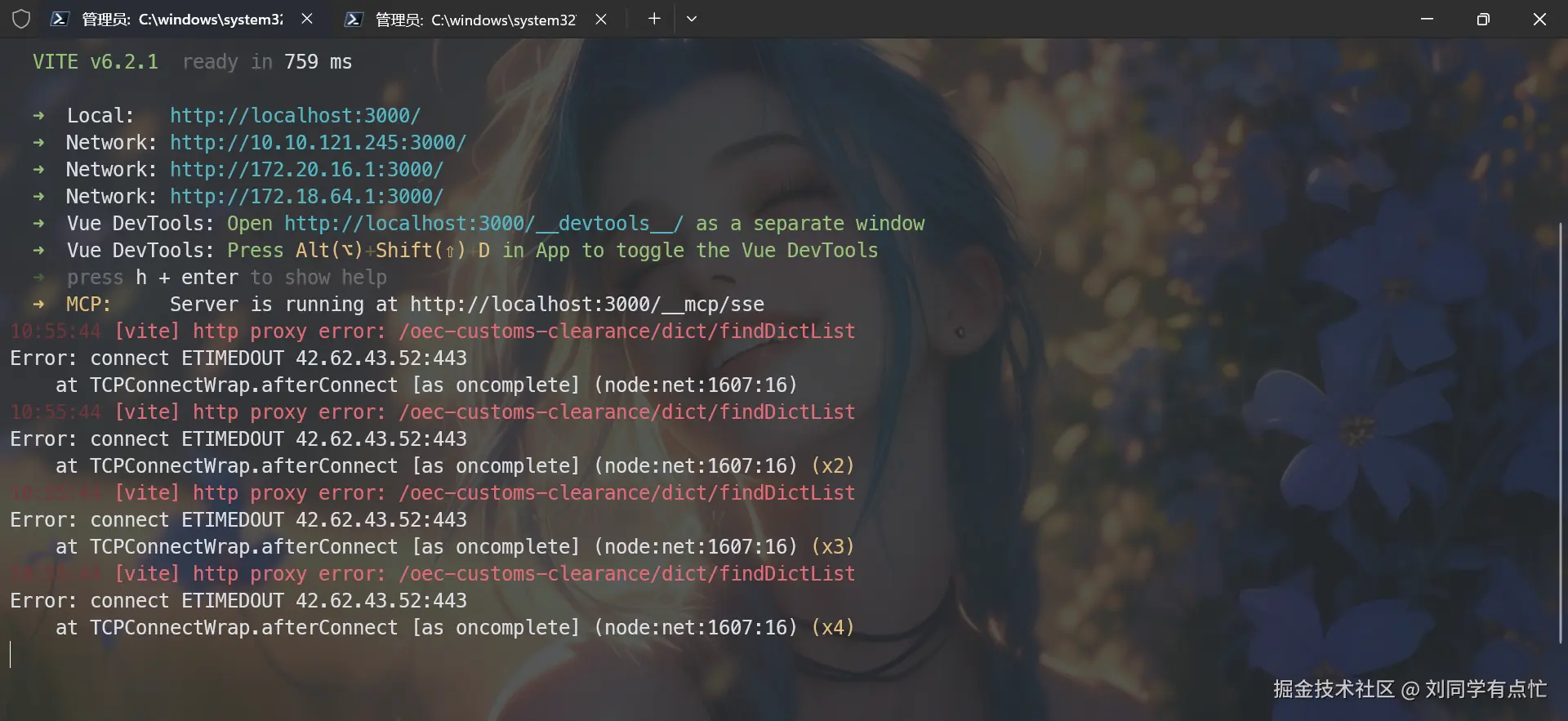Image resolution: width=1568 pixels, height=721 pixels.
Task: Switch to the second administrator terminal tab
Action: coord(476,19)
